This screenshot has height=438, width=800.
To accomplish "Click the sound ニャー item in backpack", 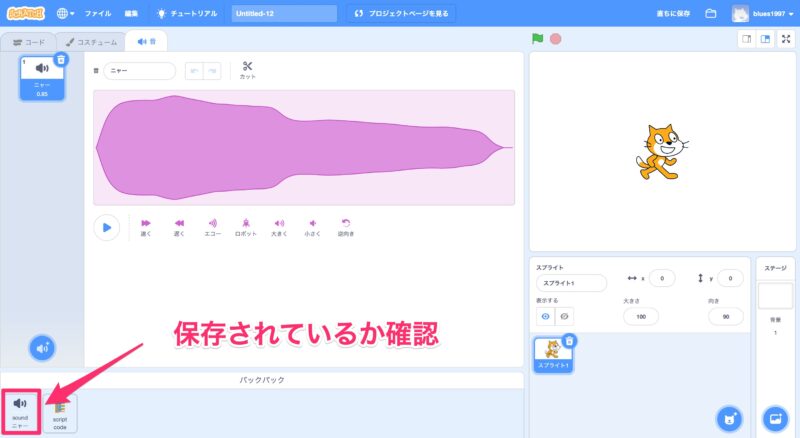I will point(20,411).
